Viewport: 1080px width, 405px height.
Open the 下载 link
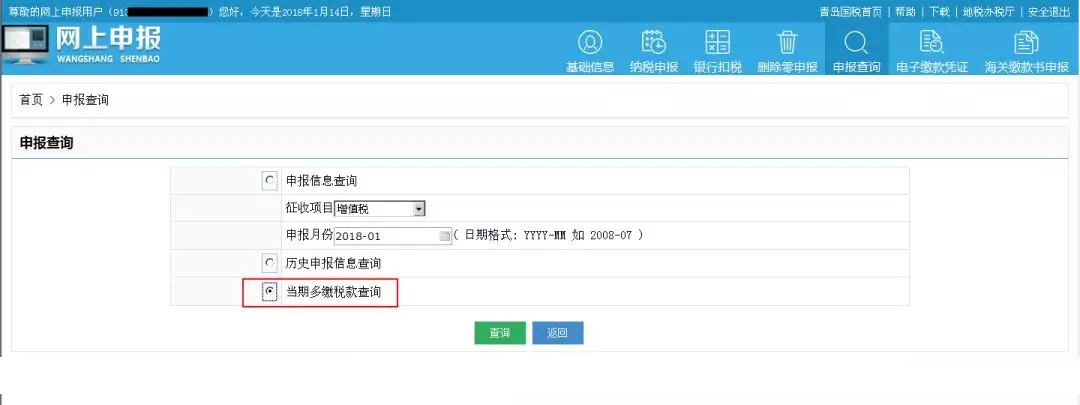click(x=939, y=12)
